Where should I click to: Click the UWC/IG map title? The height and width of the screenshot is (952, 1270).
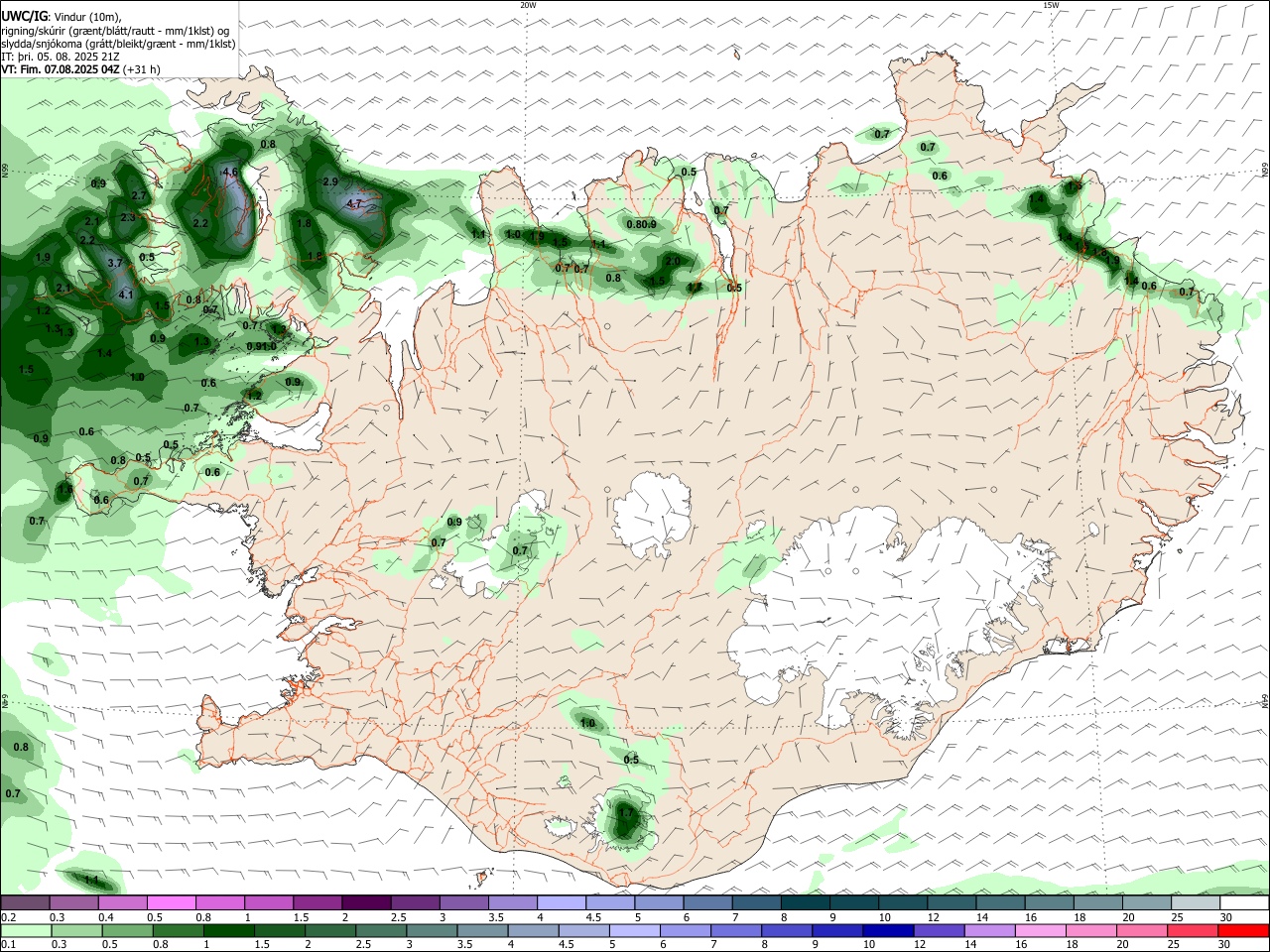[23, 15]
